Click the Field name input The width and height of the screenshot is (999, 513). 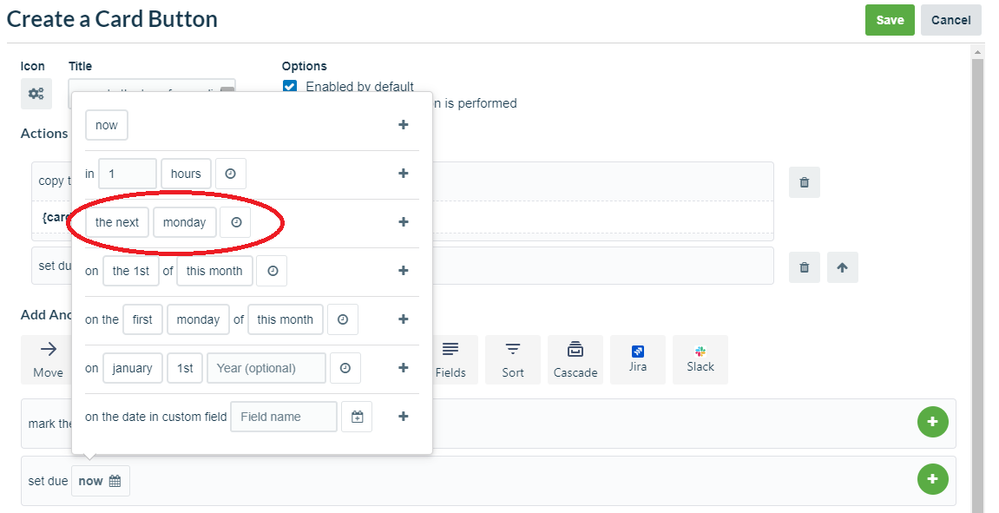point(284,417)
